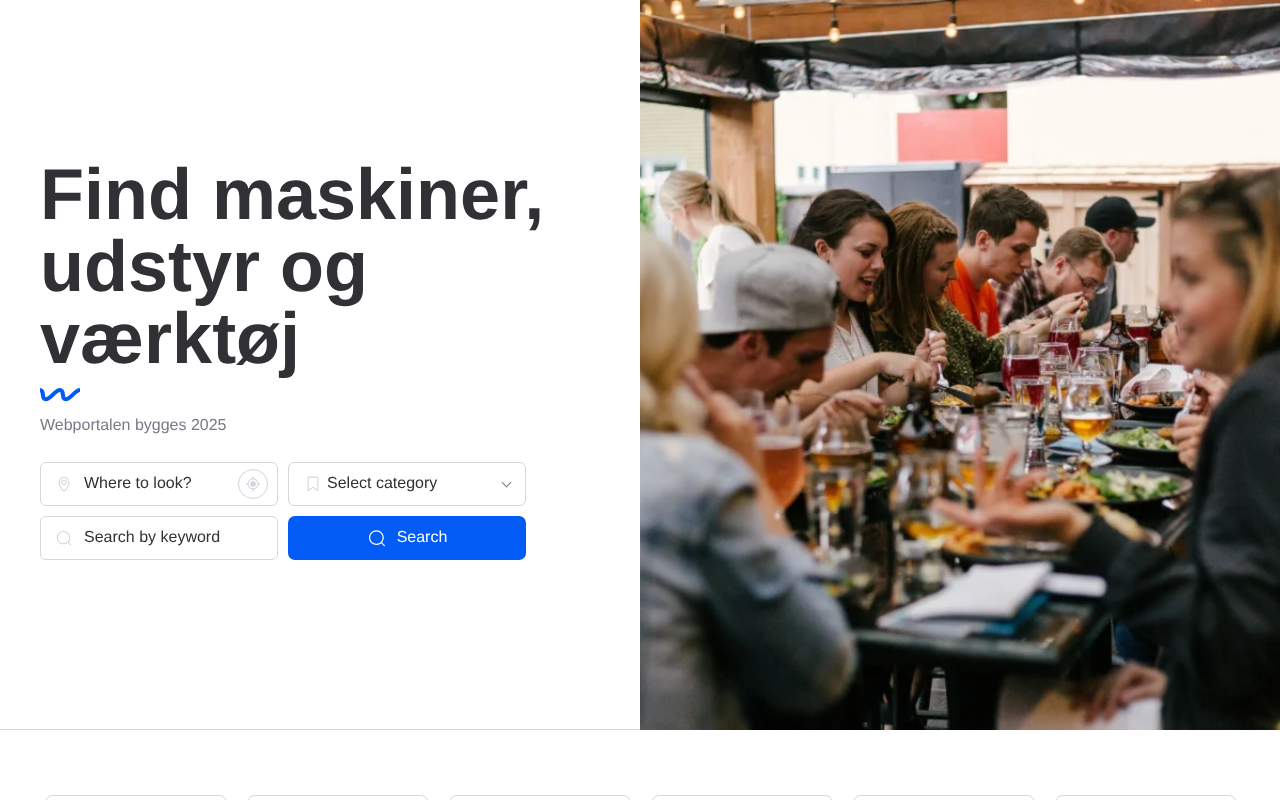Image resolution: width=1280 pixels, height=800 pixels.
Task: Select the first card at page bottom
Action: pyautogui.click(x=136, y=797)
